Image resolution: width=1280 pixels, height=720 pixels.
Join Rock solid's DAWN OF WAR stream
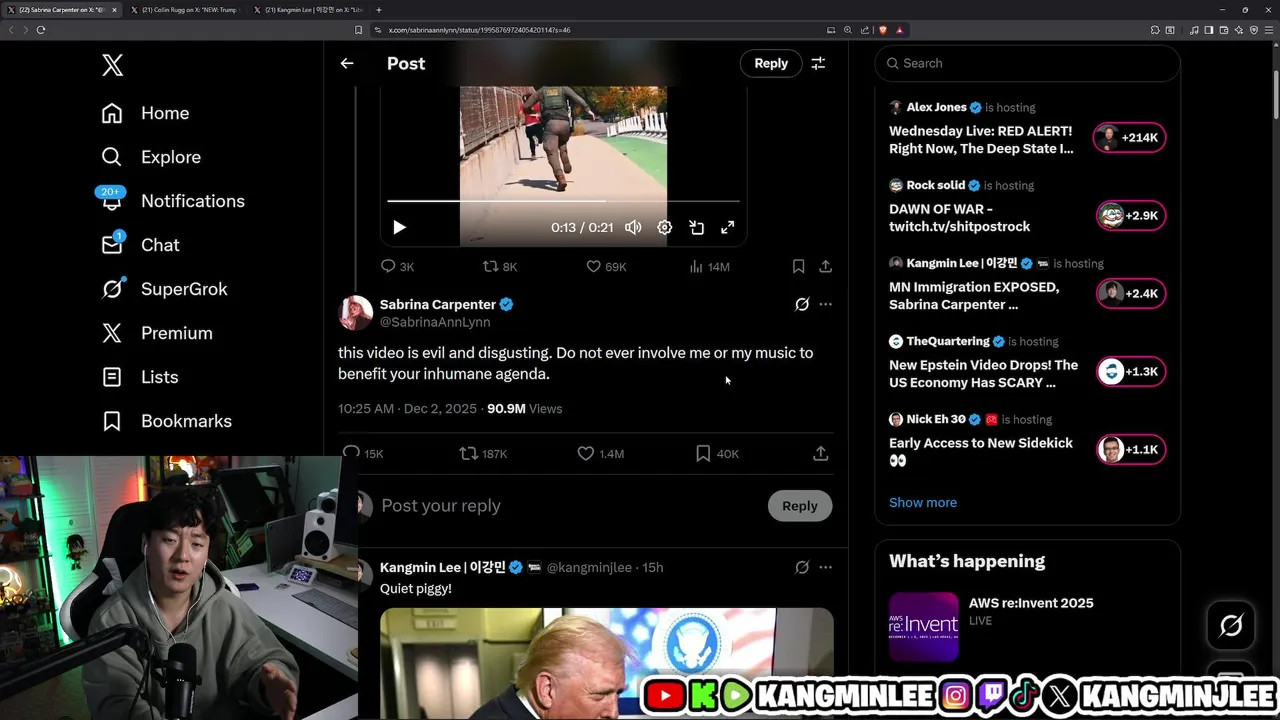[1130, 216]
